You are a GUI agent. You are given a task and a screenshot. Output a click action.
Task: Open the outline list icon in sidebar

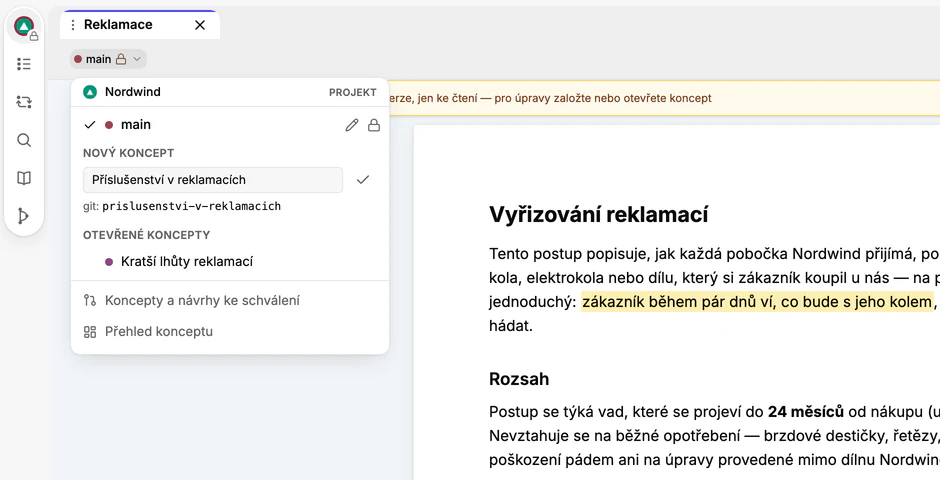24,64
